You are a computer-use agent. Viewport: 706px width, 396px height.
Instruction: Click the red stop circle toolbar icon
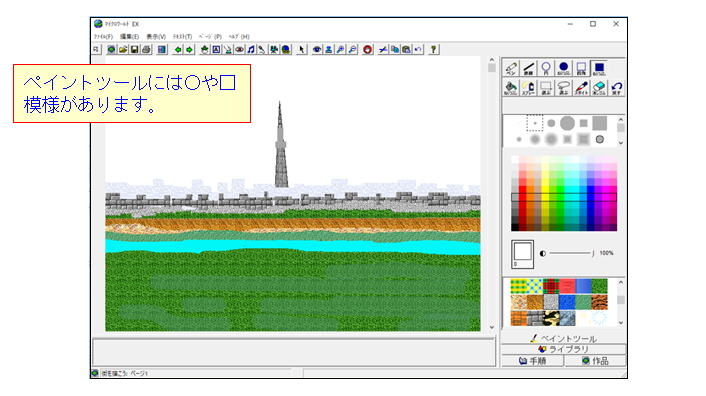coord(368,50)
